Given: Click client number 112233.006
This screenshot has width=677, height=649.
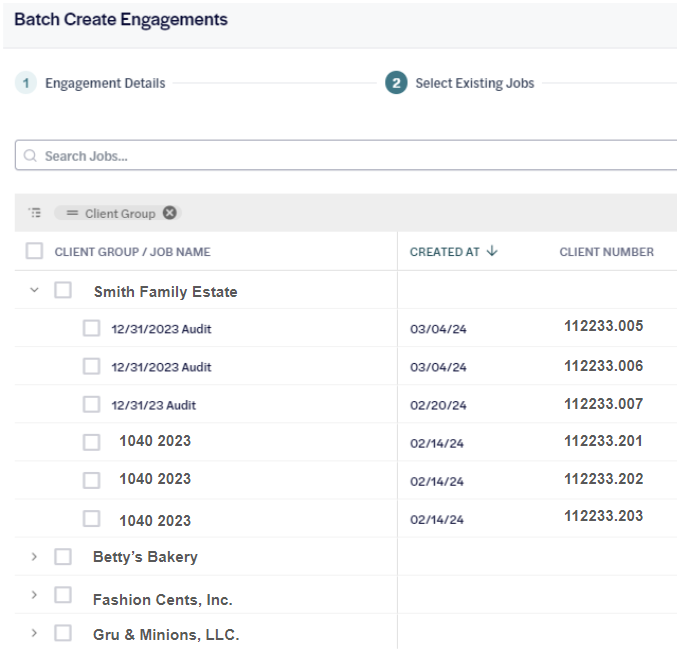Looking at the screenshot, I should 603,366.
